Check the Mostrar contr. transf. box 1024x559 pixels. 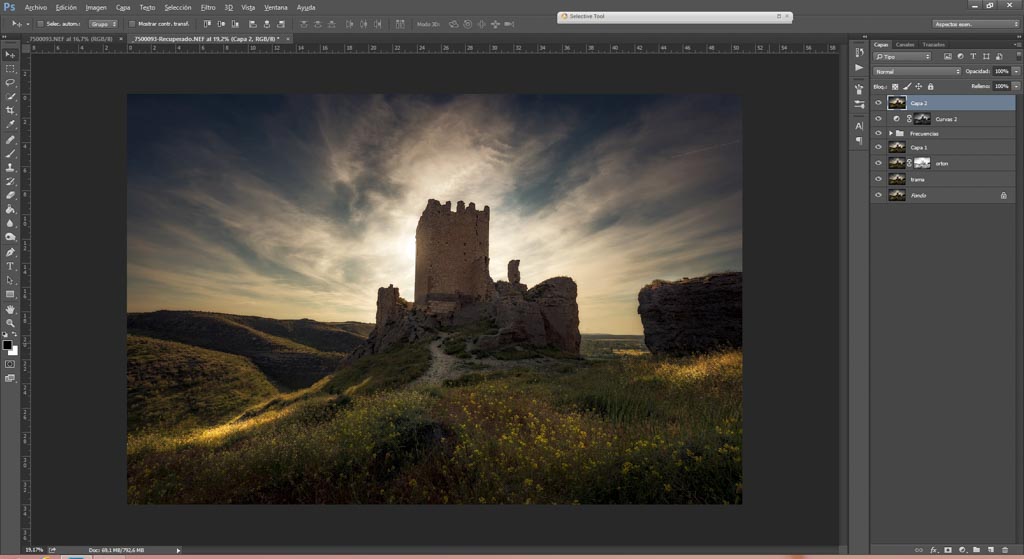point(132,23)
